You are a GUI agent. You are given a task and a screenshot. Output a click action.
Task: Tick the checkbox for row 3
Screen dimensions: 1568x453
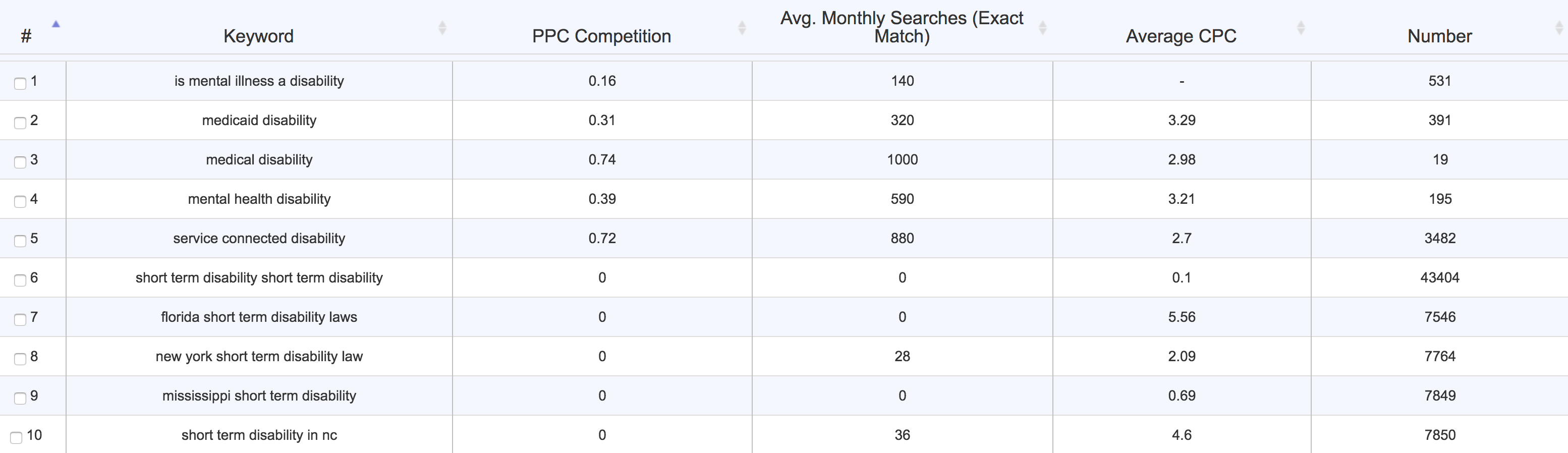coord(20,162)
